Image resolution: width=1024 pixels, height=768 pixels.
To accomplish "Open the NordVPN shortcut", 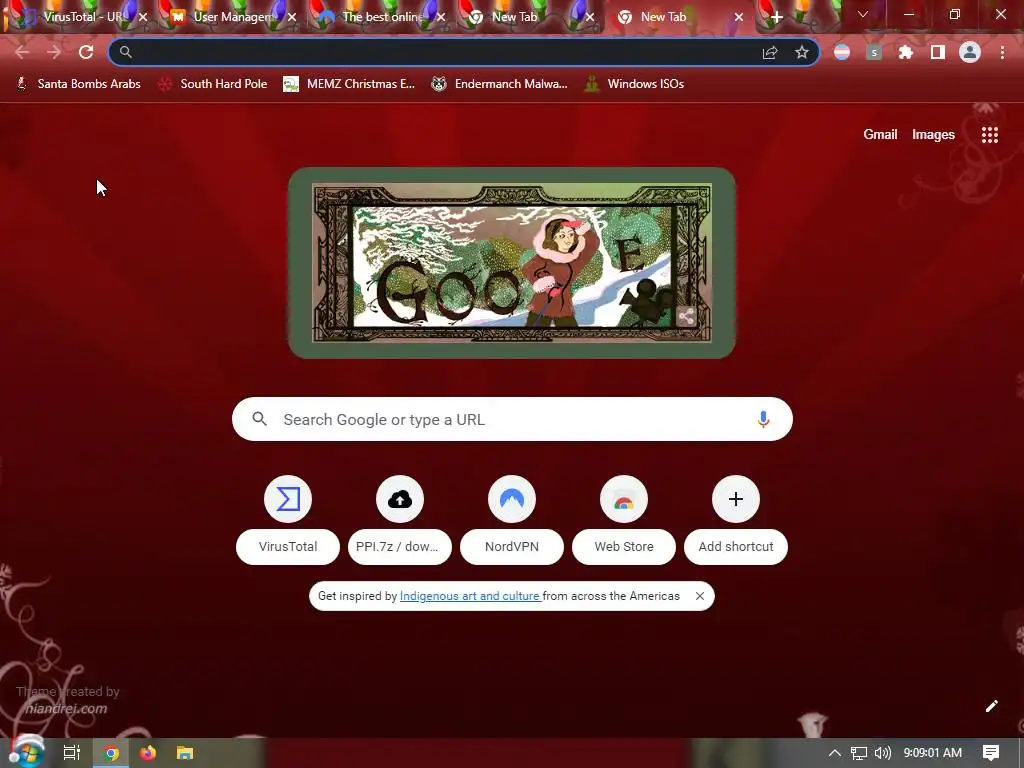I will coord(512,519).
